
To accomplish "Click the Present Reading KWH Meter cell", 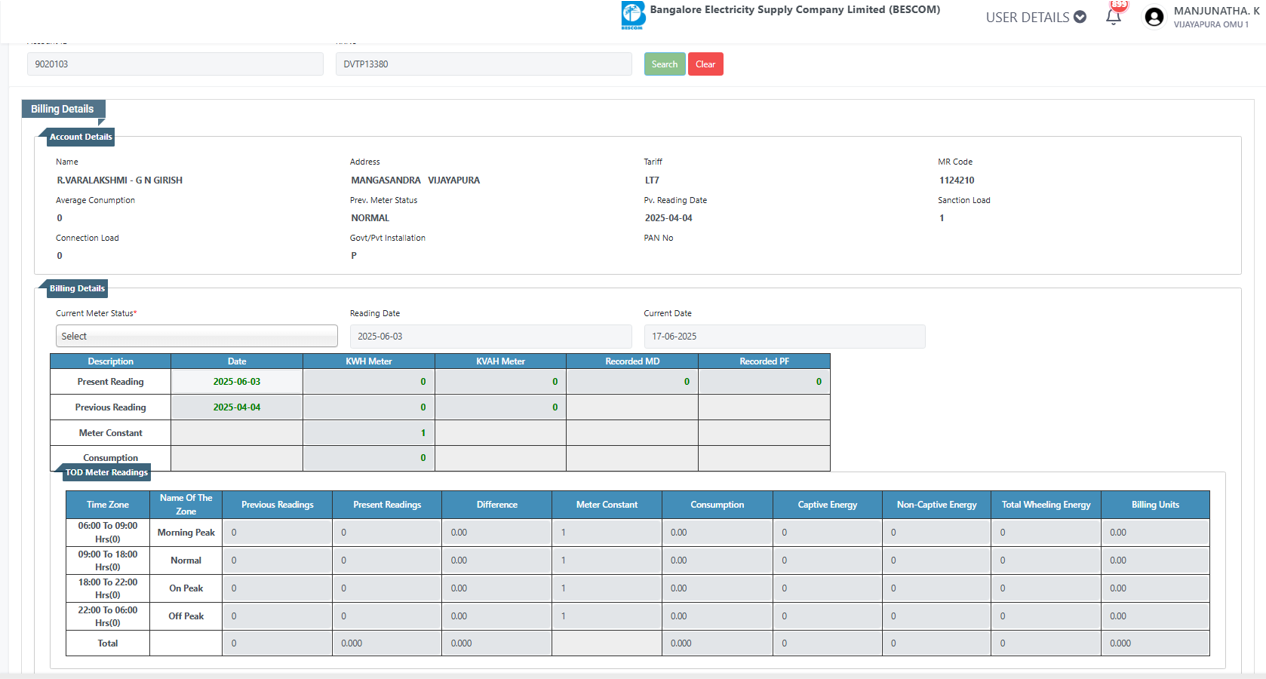I will pos(369,382).
